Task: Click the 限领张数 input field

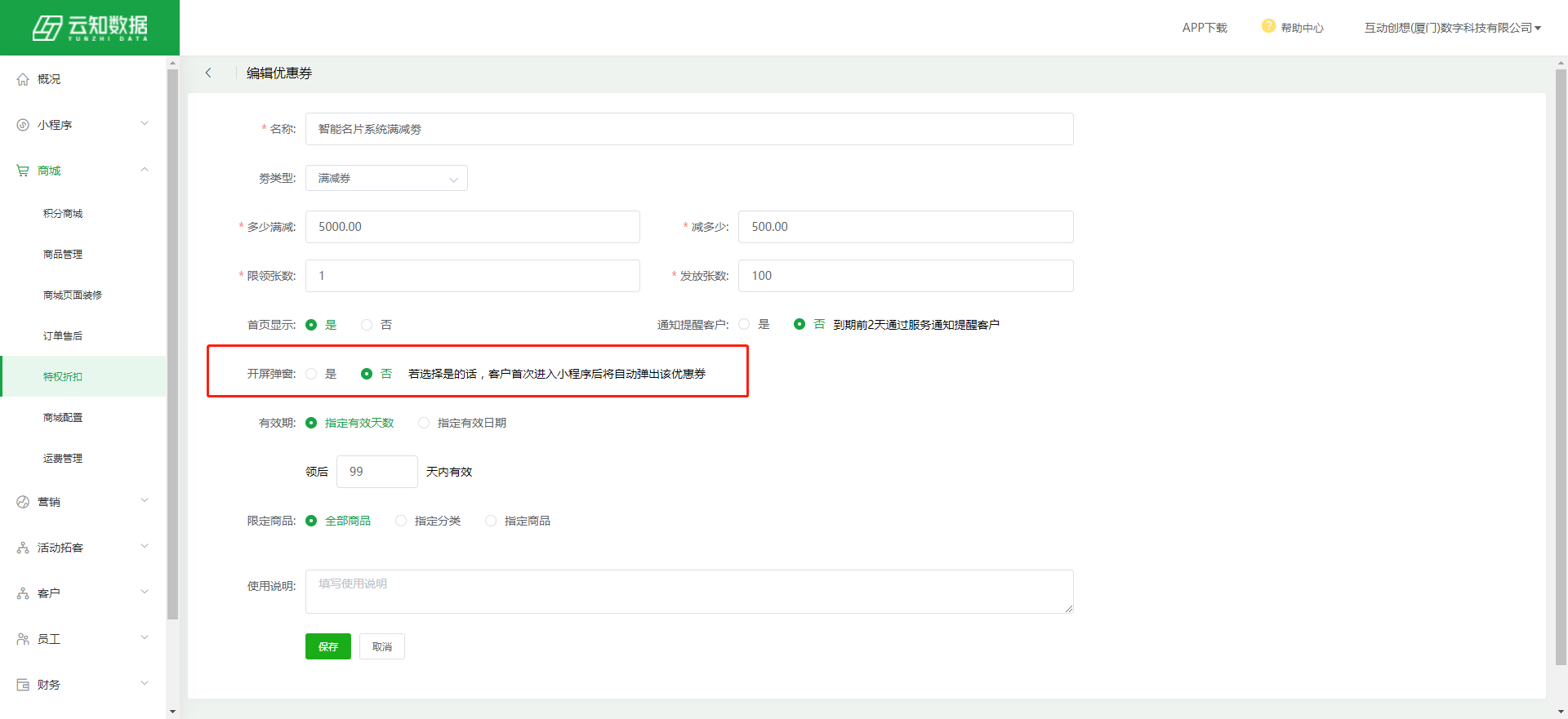Action: [473, 276]
